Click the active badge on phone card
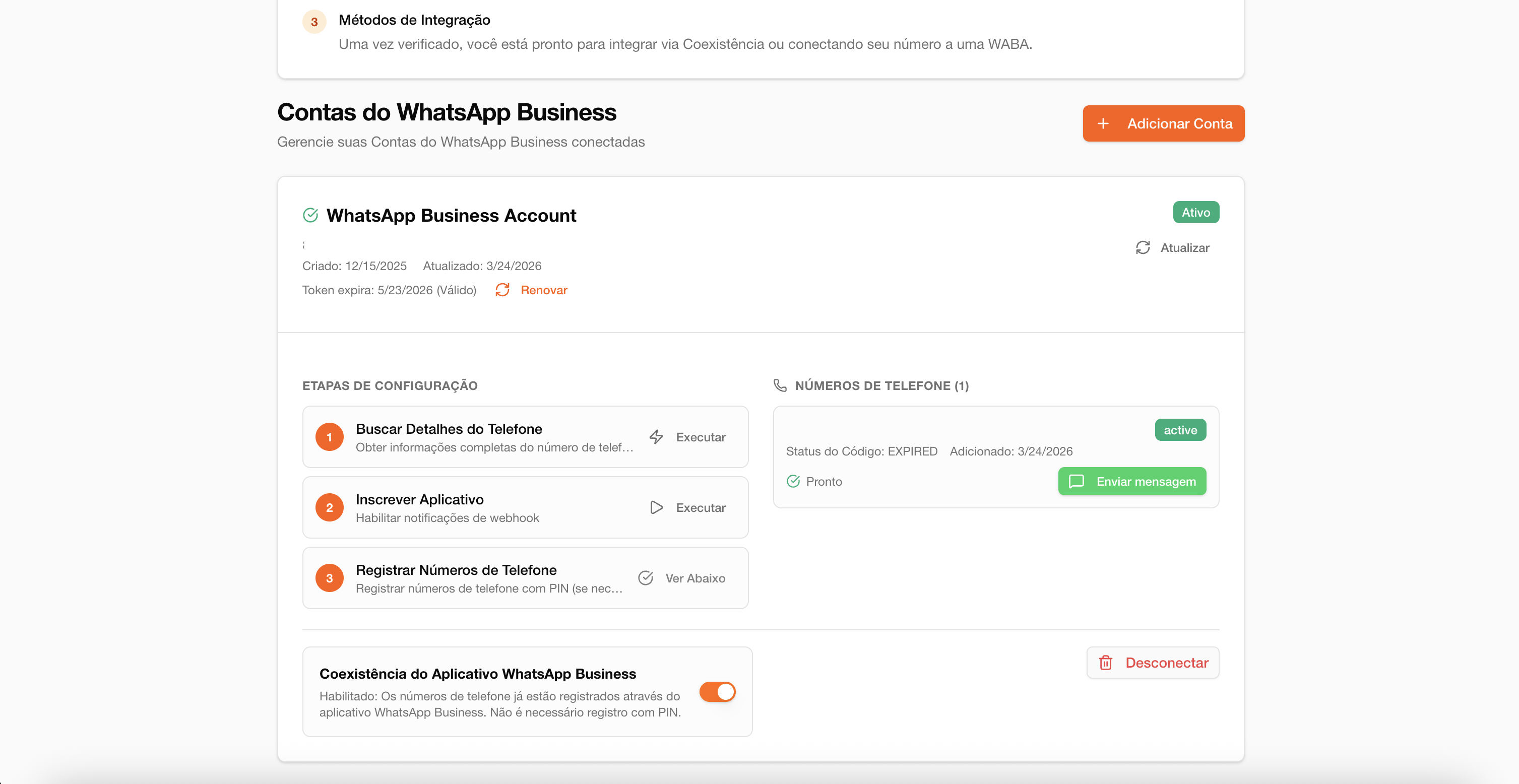Viewport: 1519px width, 784px height. 1180,430
